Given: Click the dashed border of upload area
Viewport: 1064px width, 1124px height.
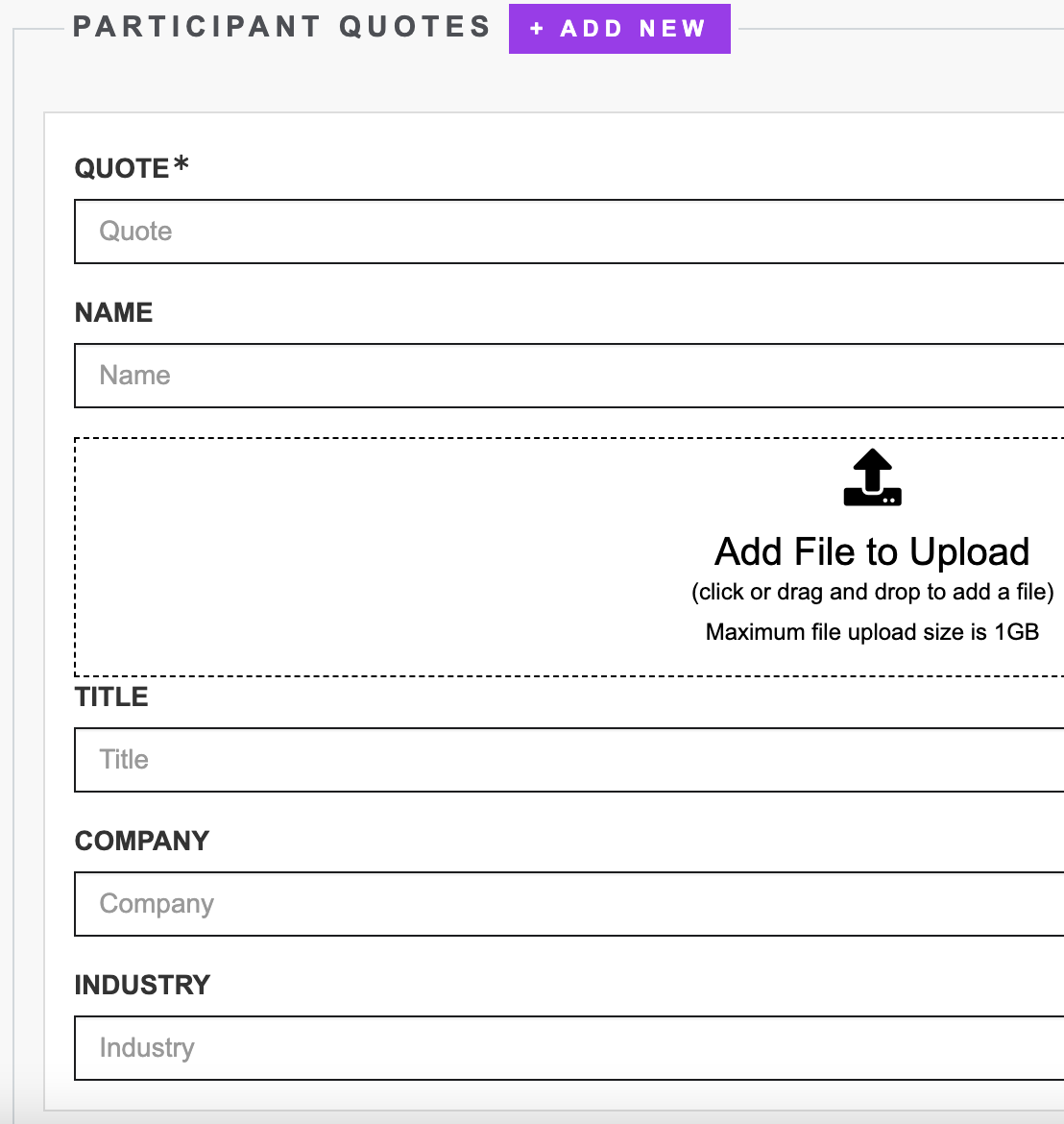Looking at the screenshot, I should click(x=384, y=439).
